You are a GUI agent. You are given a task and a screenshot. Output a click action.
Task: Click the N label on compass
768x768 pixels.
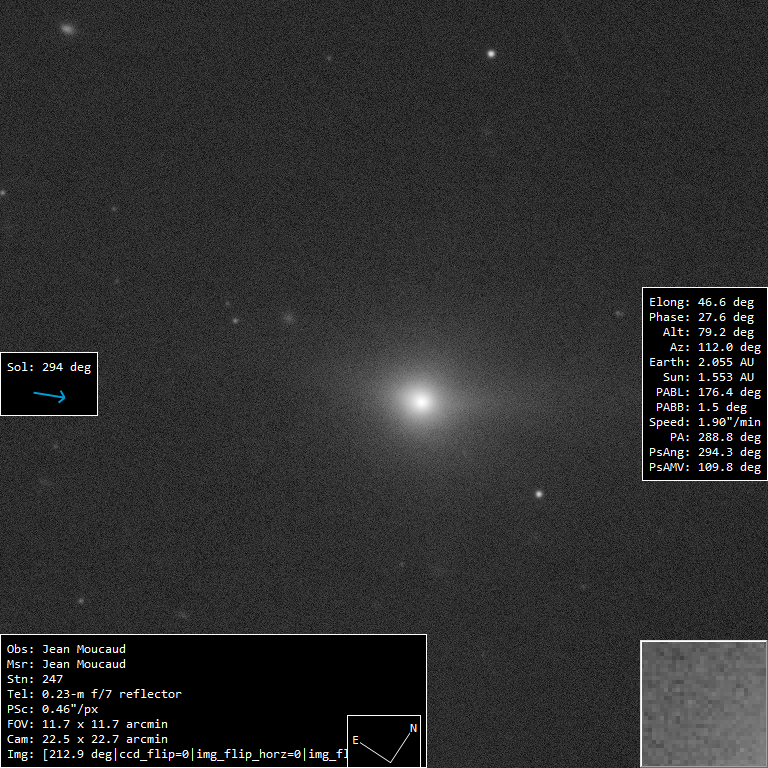tap(413, 728)
